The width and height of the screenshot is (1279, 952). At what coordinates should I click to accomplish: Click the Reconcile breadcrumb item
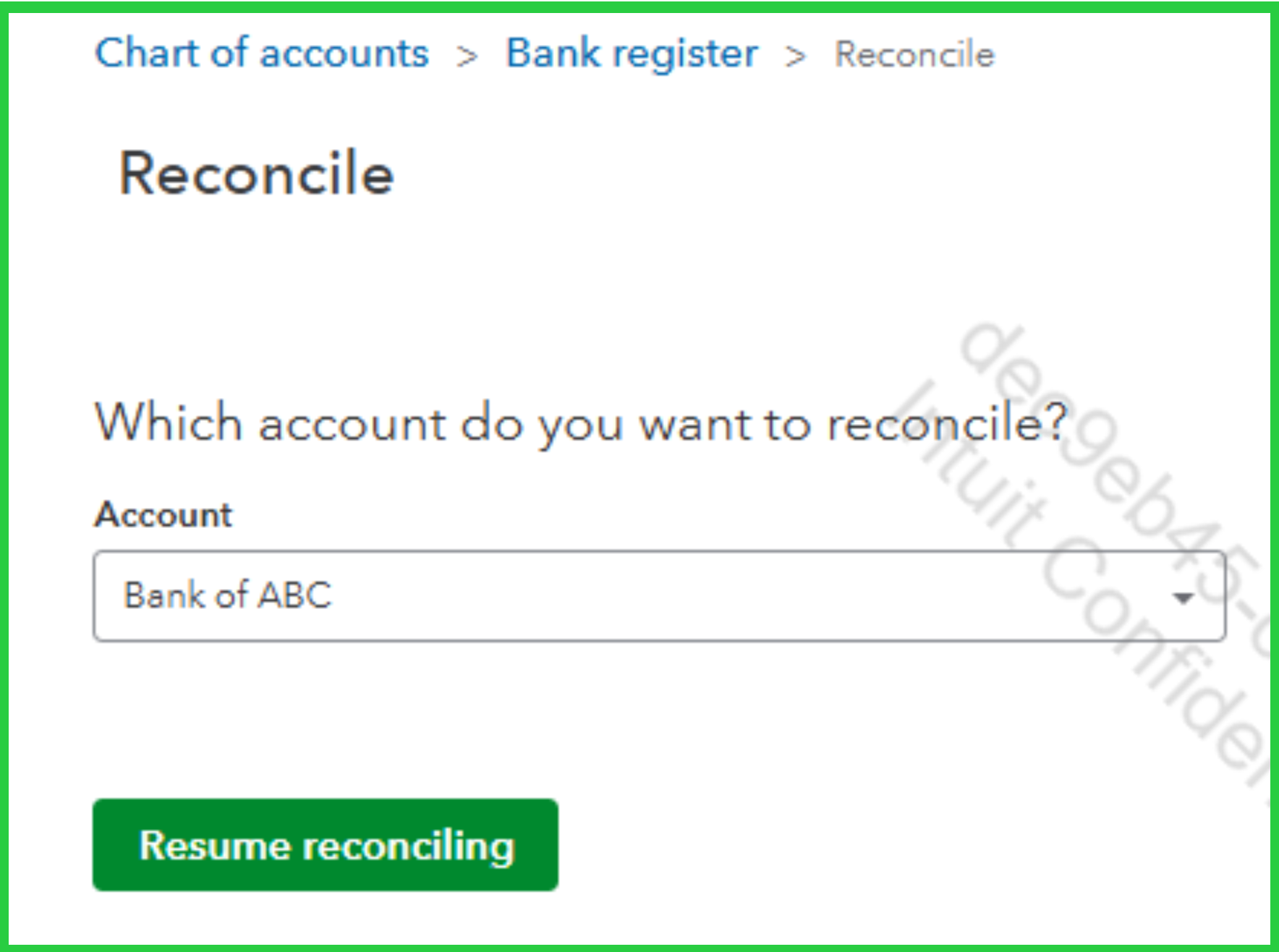914,54
